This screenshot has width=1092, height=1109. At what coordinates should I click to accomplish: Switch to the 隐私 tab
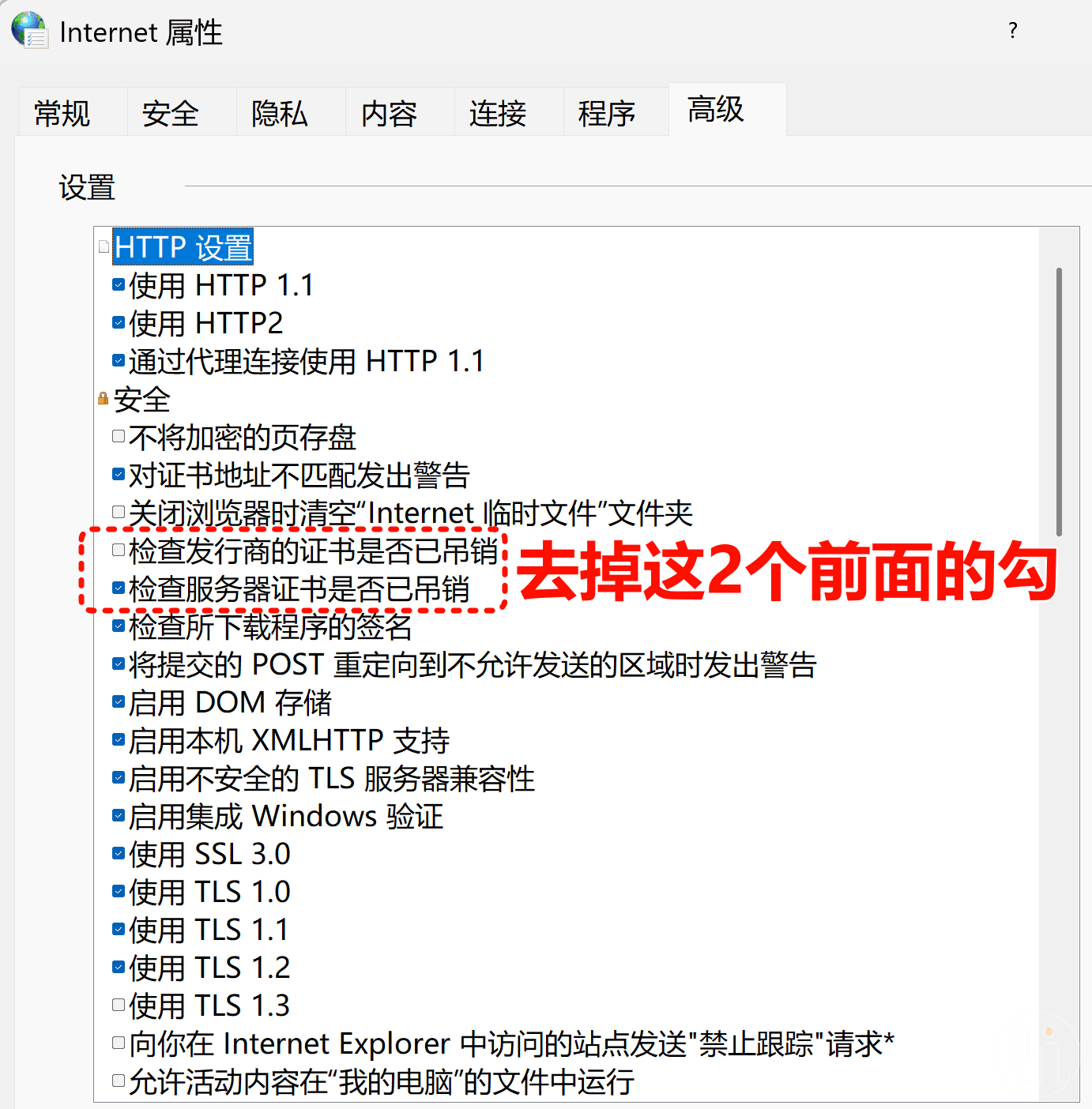[x=280, y=113]
